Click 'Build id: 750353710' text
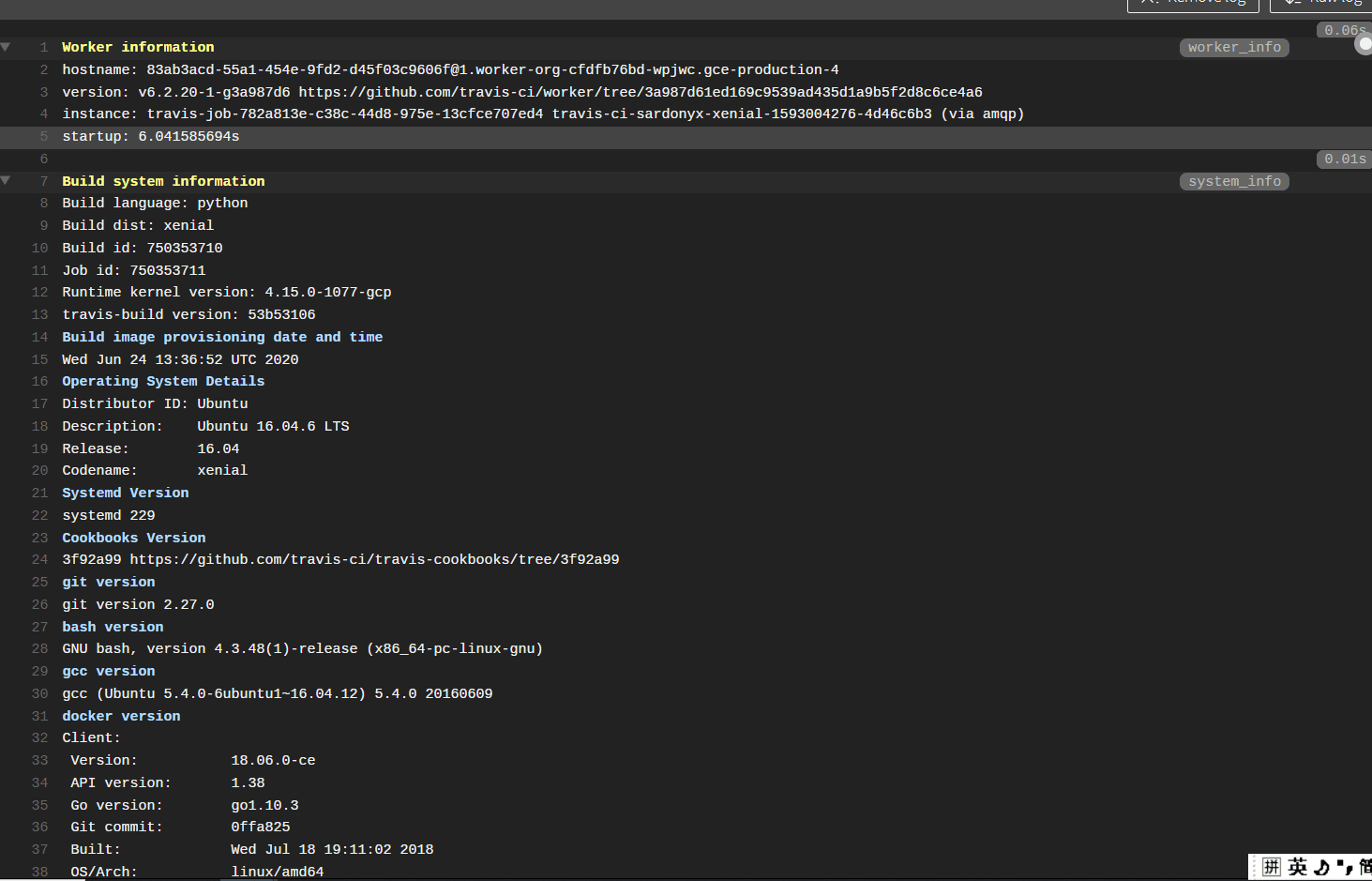Viewport: 1372px width, 881px height. pyautogui.click(x=143, y=249)
